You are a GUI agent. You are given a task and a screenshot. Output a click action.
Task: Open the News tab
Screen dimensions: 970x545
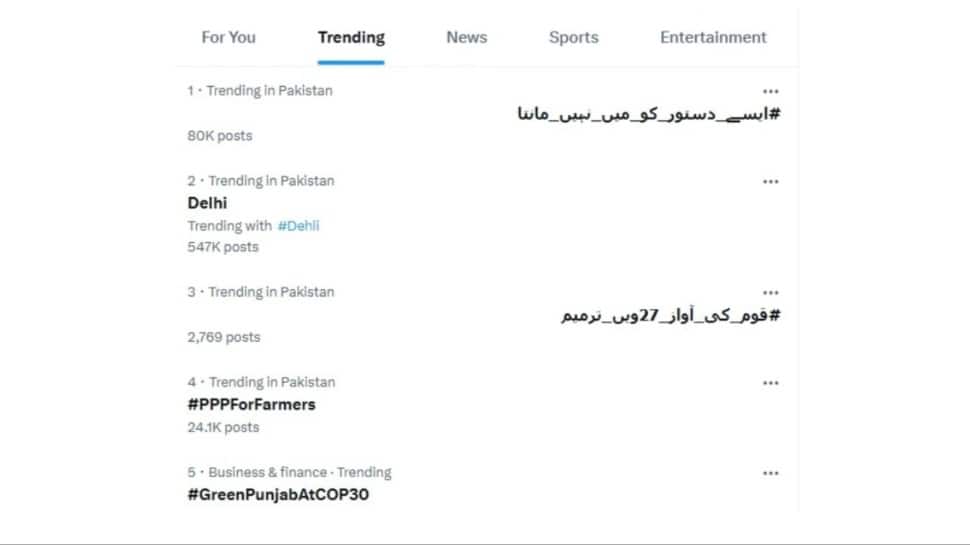466,38
